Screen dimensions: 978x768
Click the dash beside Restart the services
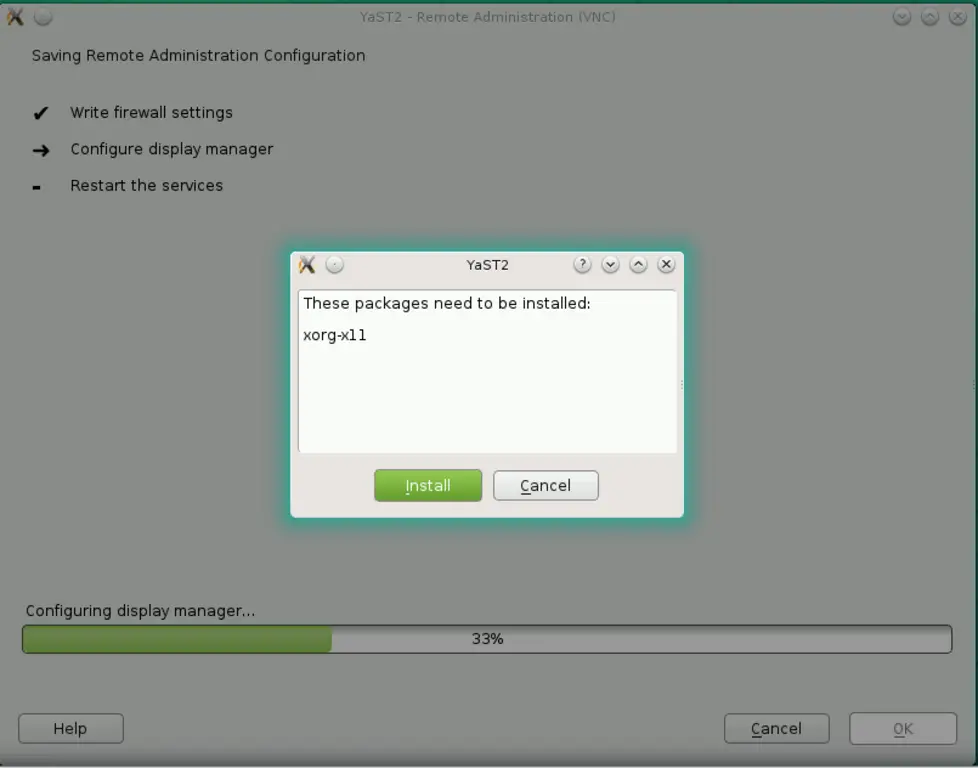pyautogui.click(x=36, y=187)
